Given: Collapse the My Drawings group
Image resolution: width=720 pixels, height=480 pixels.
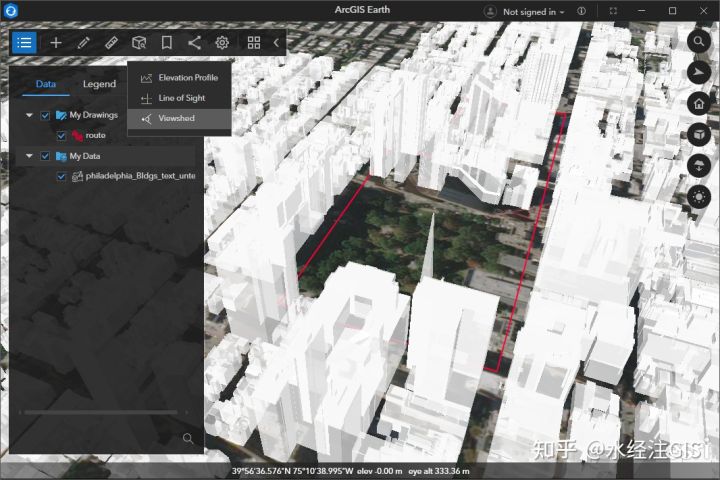Looking at the screenshot, I should 29,115.
